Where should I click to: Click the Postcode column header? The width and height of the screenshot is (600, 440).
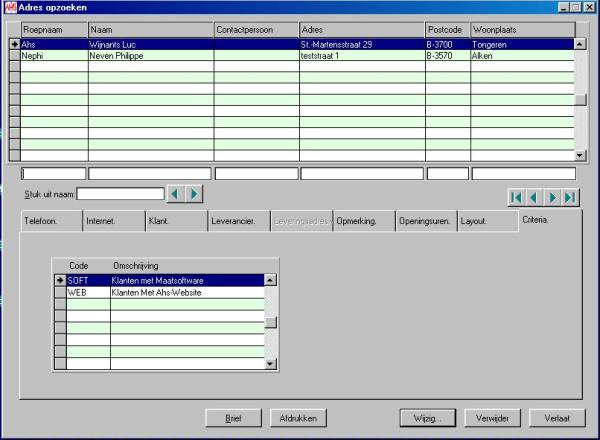coord(448,30)
